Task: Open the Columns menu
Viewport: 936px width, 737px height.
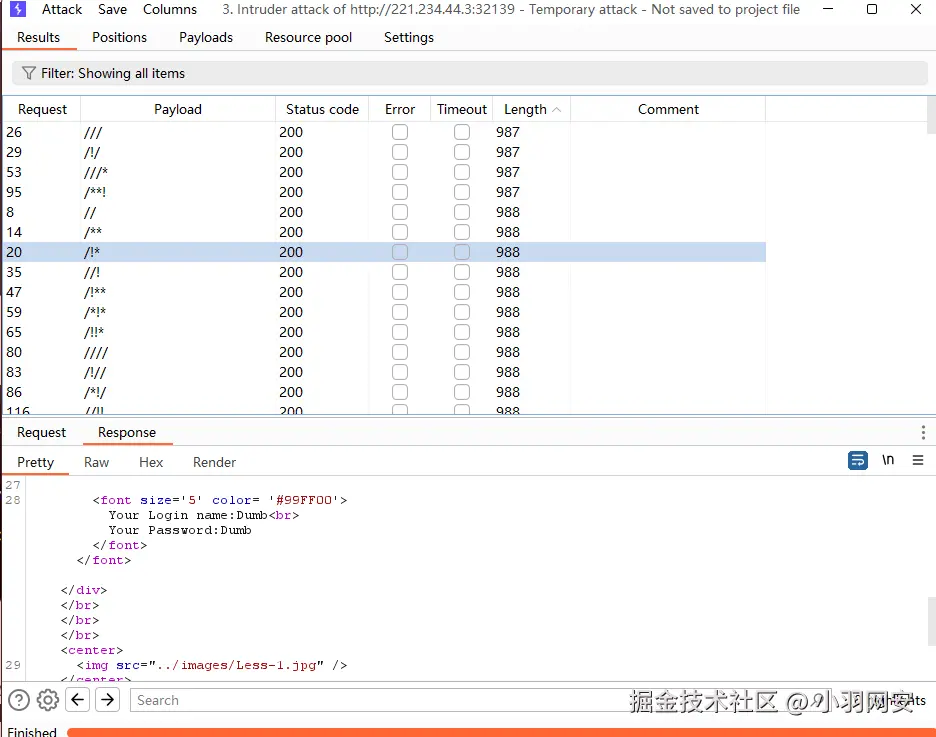Action: [170, 10]
